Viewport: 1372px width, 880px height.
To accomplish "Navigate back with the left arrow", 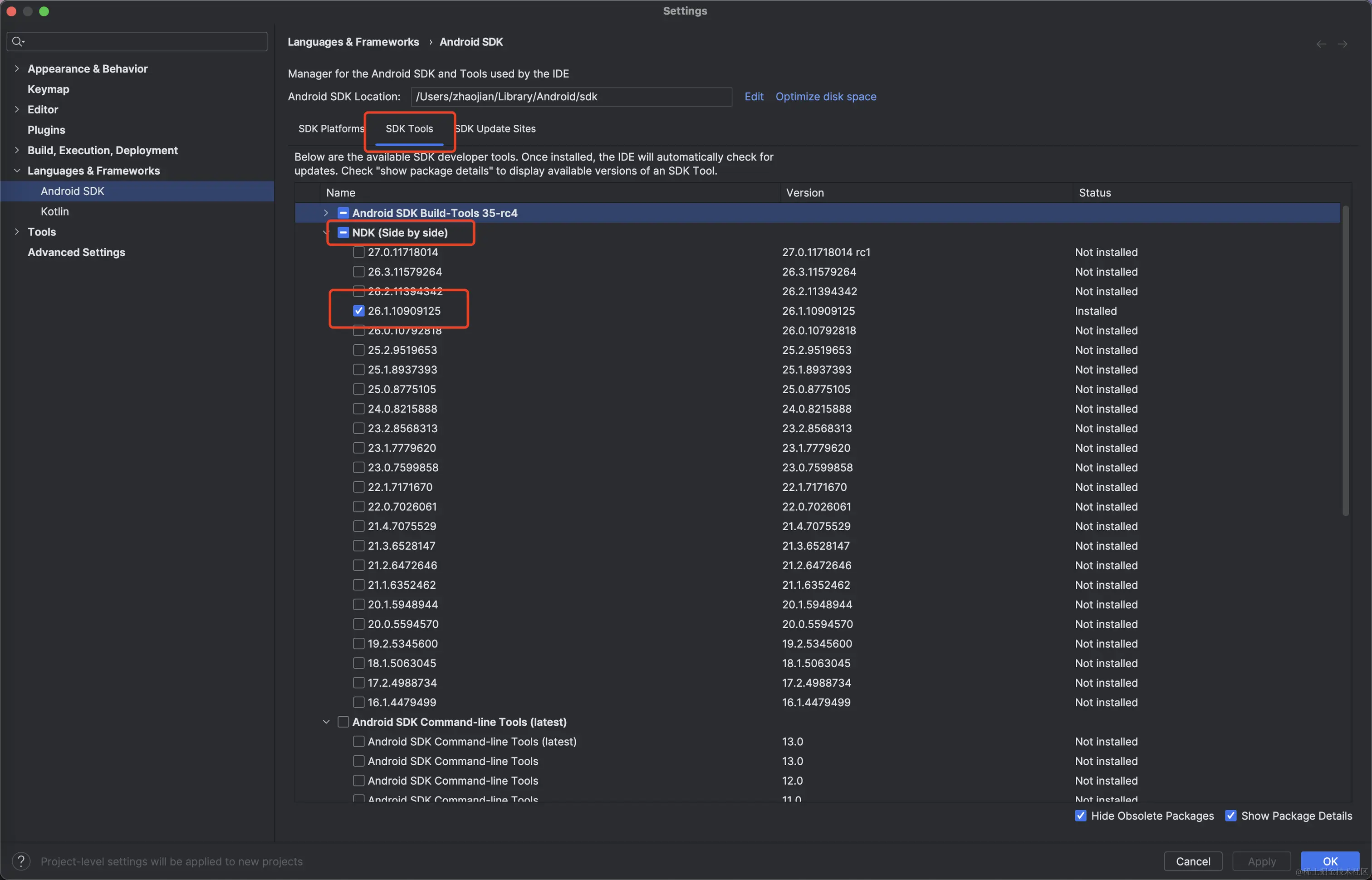I will pos(1321,44).
